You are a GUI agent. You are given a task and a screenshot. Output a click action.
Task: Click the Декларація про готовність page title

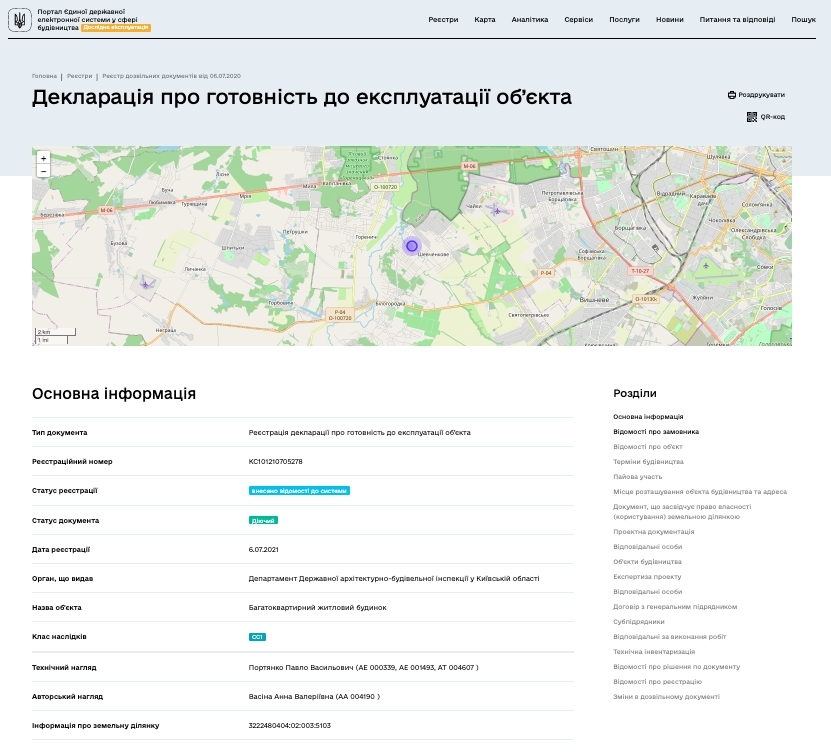point(302,98)
